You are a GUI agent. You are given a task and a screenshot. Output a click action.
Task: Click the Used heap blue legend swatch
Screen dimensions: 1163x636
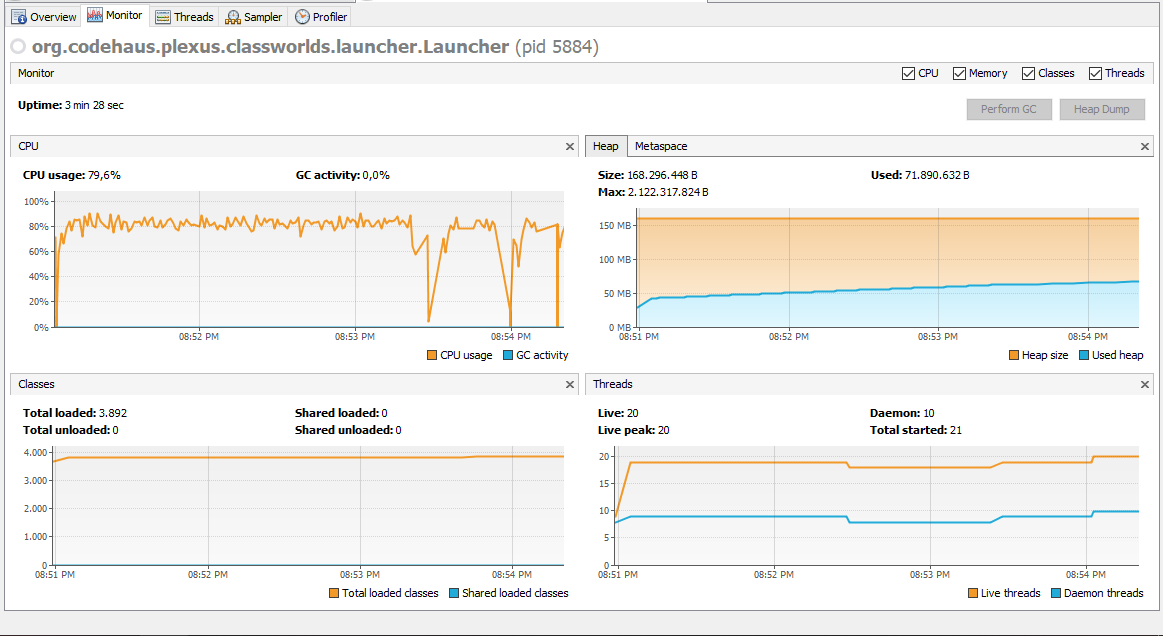coord(1084,355)
